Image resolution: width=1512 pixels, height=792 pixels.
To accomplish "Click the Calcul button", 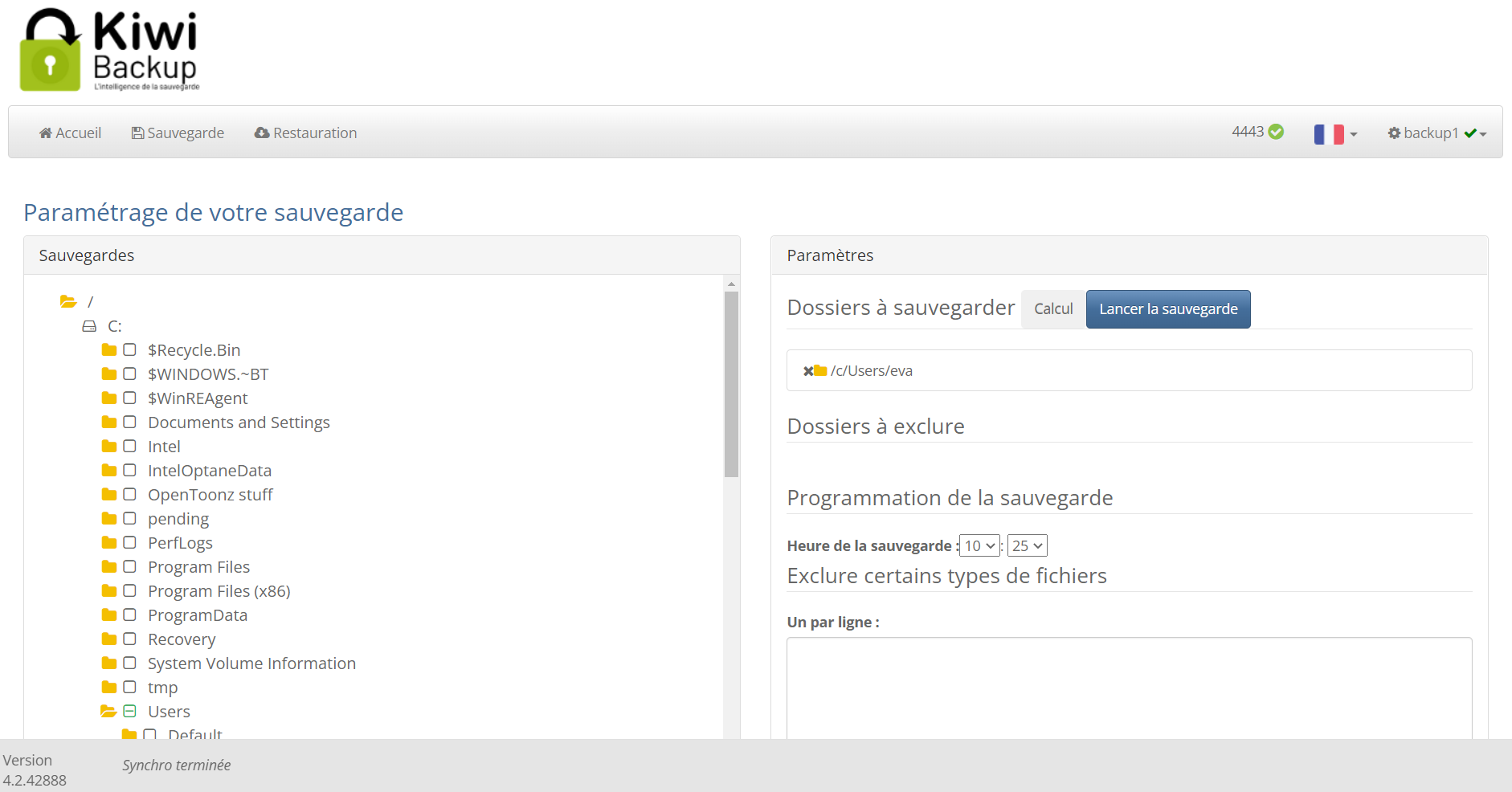I will 1053,309.
